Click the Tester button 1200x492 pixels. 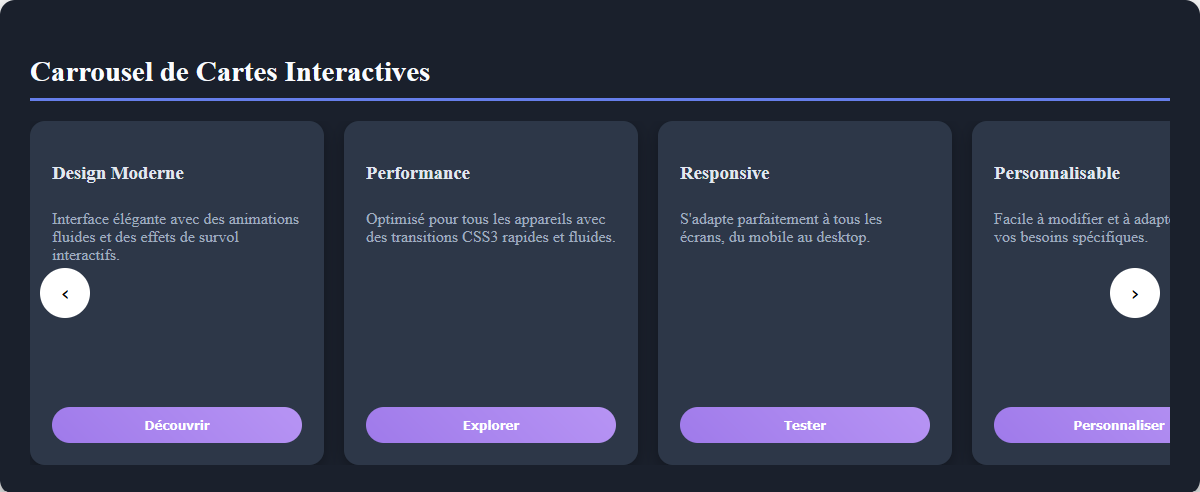click(x=804, y=425)
